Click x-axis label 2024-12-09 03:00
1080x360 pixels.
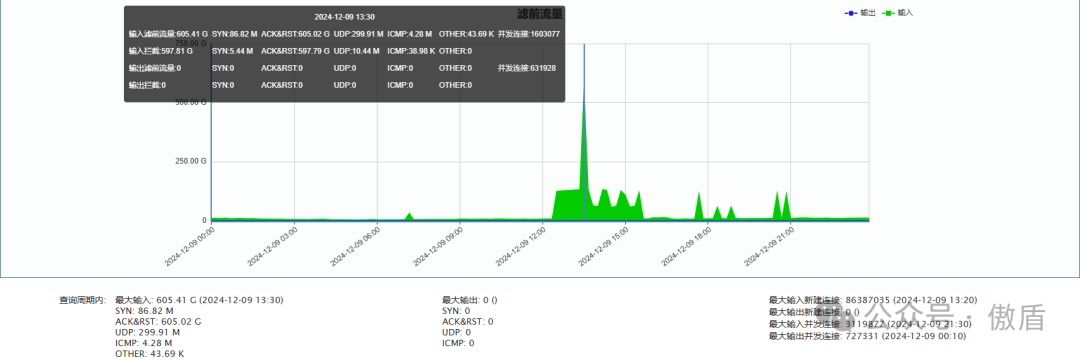pyautogui.click(x=273, y=246)
